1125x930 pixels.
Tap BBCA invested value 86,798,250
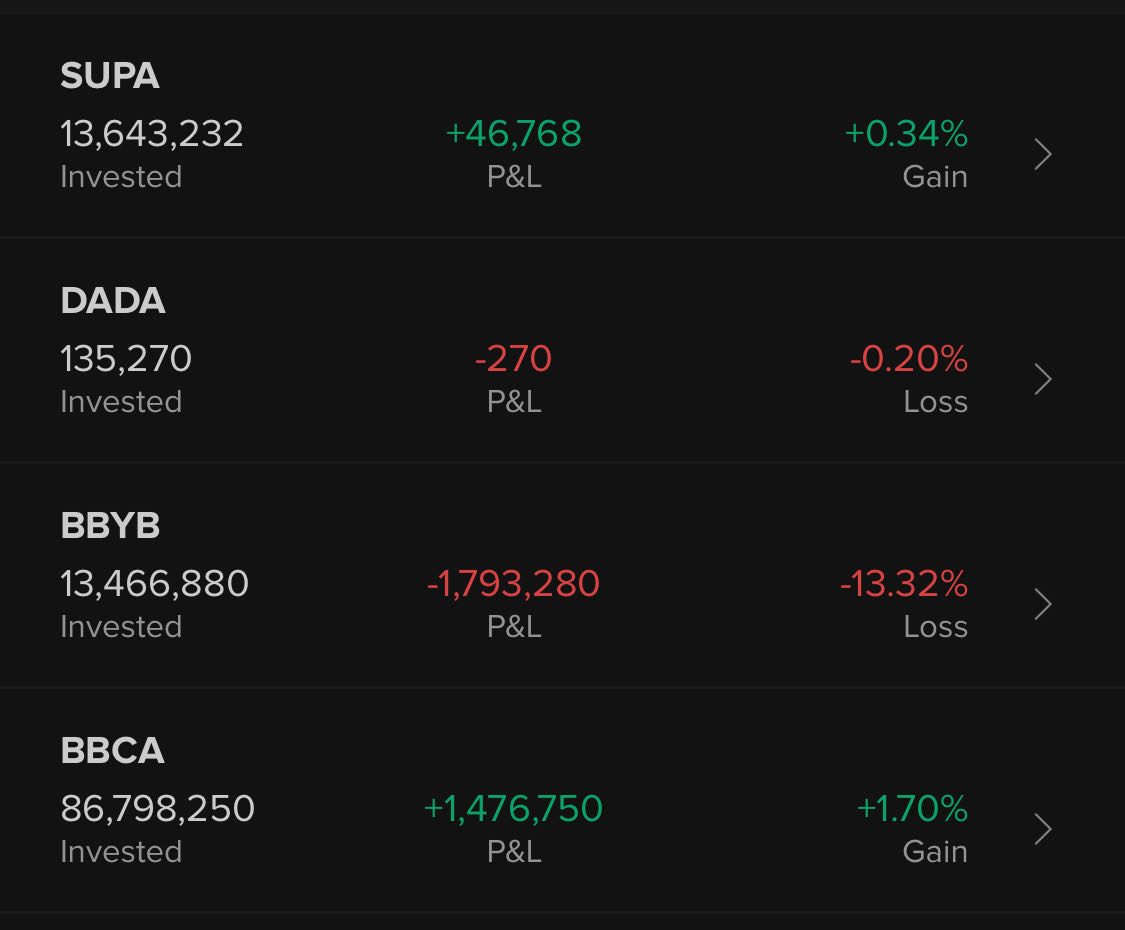click(x=158, y=809)
